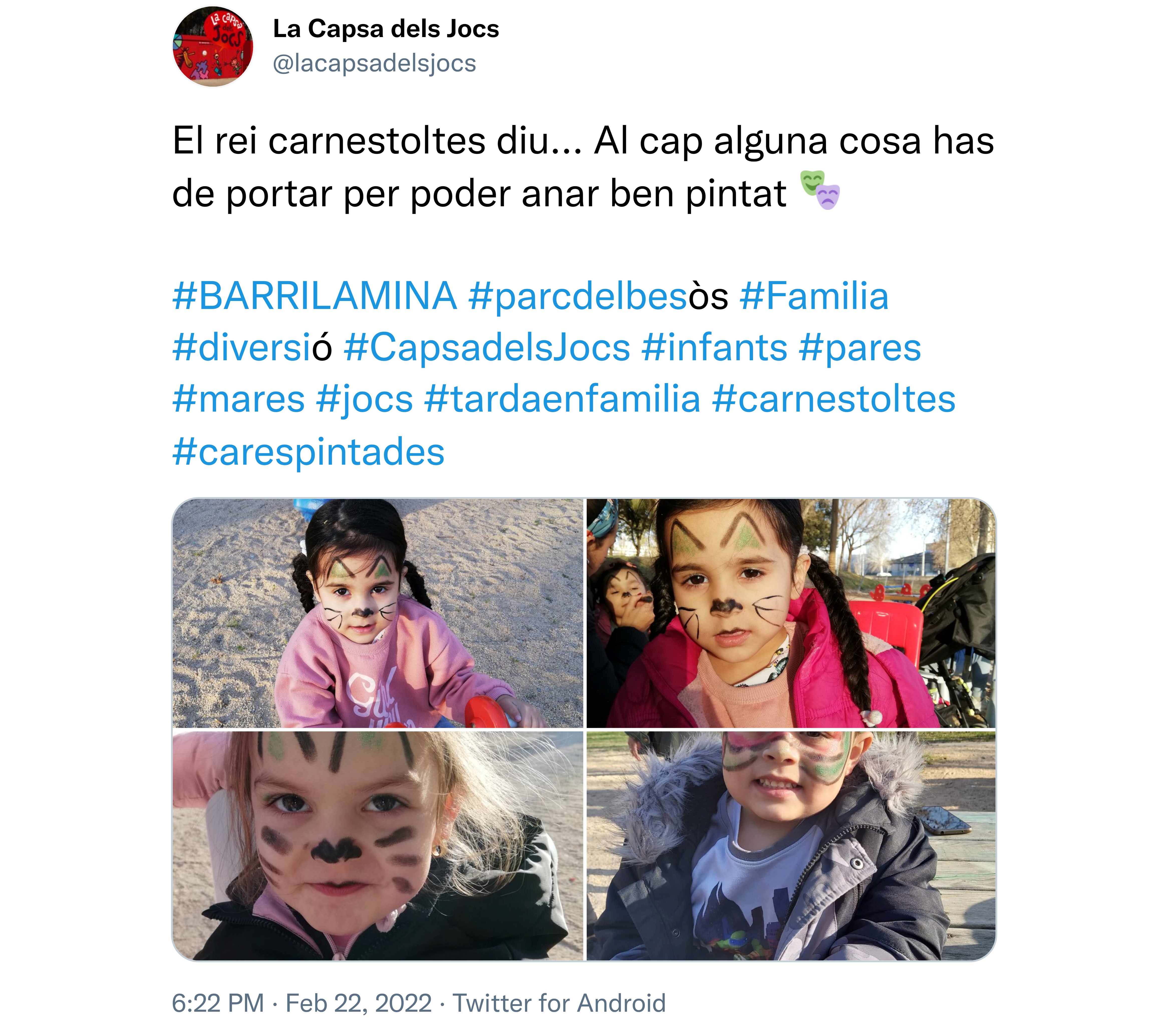Click the La Capsa dels Jocs display name
This screenshot has width=1168, height=1036.
coord(386,29)
